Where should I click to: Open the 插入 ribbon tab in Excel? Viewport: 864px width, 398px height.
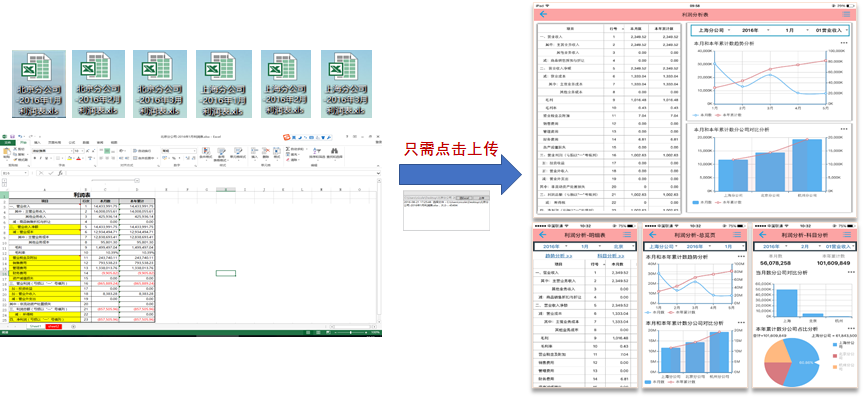[37, 142]
